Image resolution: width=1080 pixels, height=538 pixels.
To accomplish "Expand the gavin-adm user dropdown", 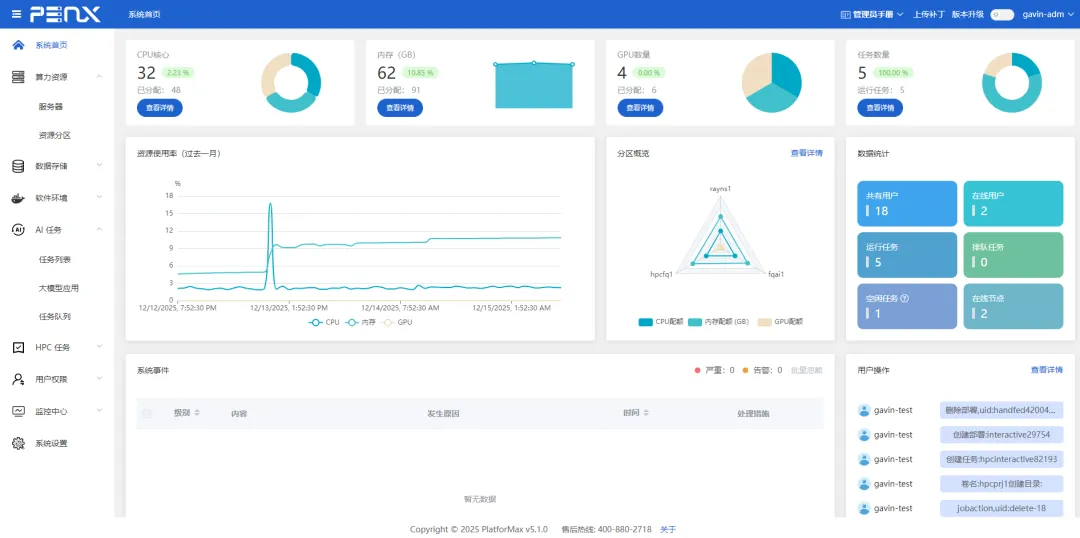I will [1047, 14].
